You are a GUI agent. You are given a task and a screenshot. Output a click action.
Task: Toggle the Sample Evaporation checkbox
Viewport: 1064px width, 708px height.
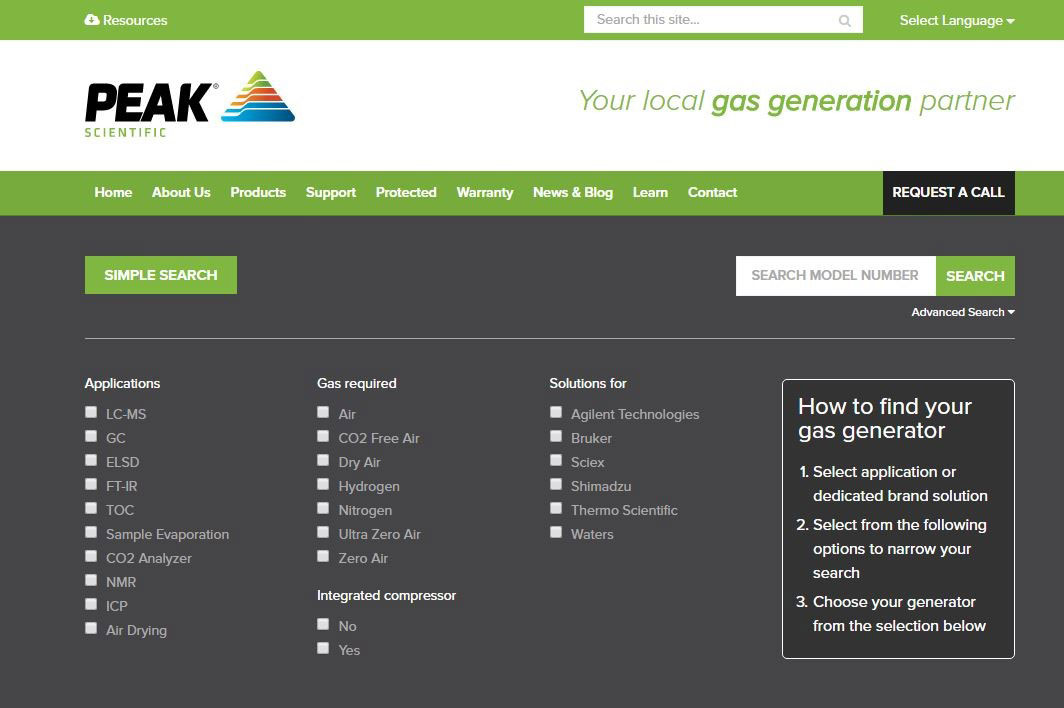point(91,532)
